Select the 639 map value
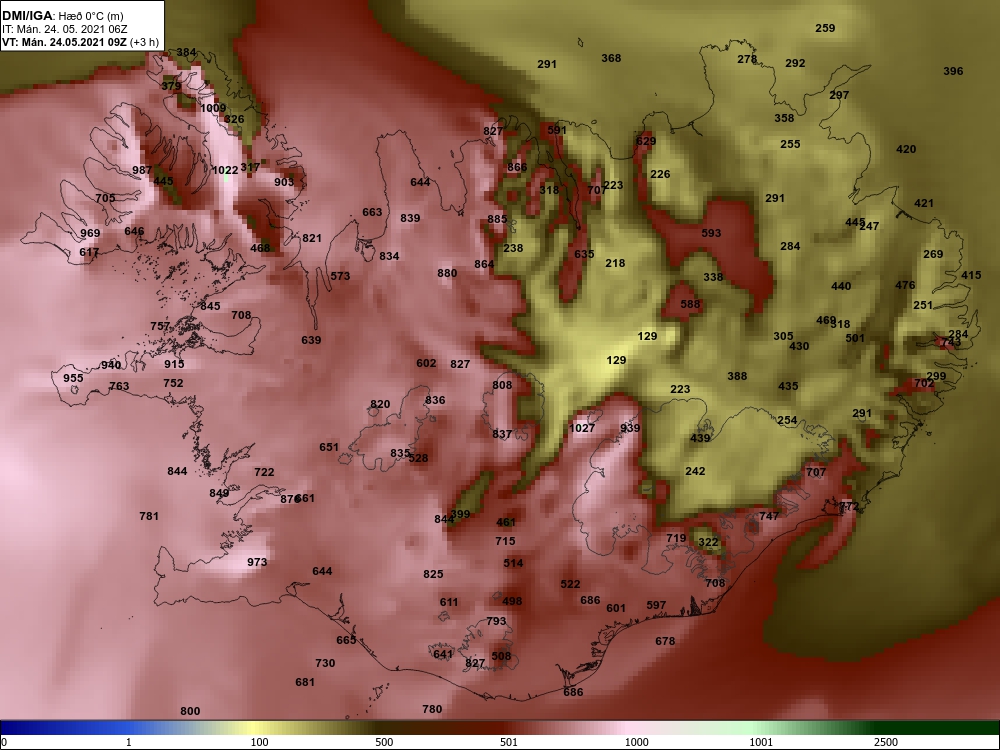 click(311, 340)
